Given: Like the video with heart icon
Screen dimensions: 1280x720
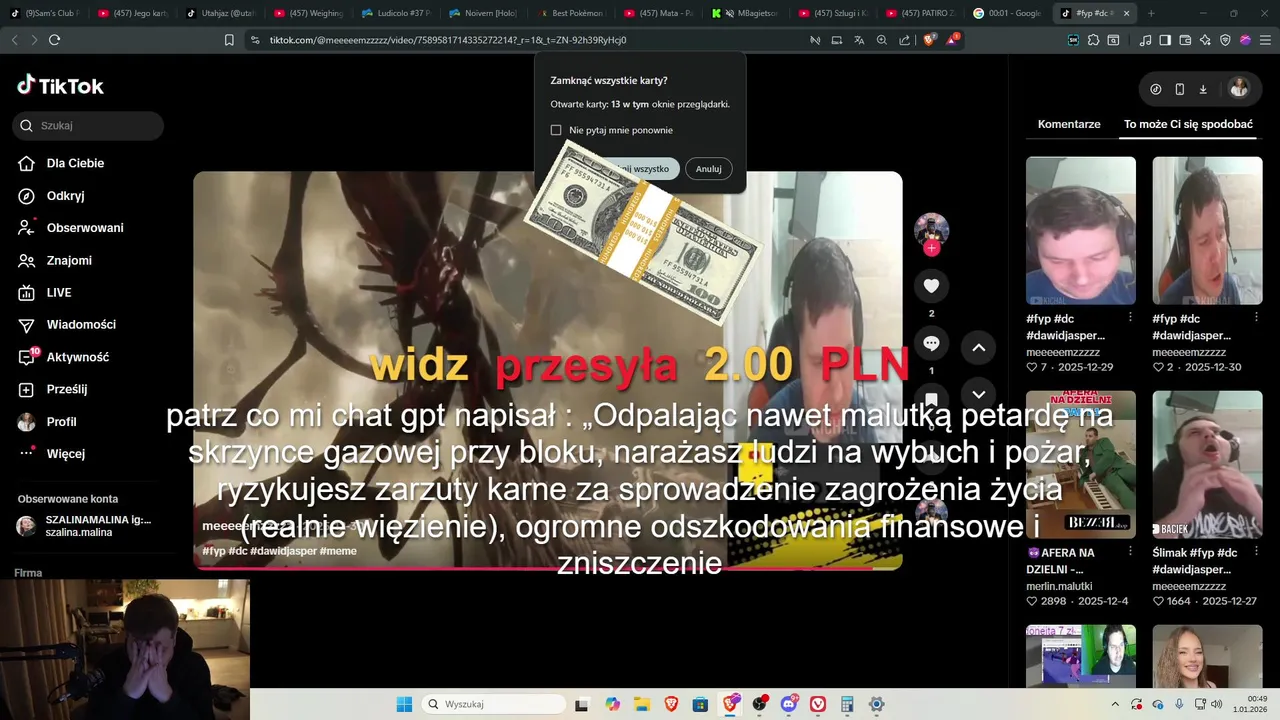Looking at the screenshot, I should coord(931,286).
